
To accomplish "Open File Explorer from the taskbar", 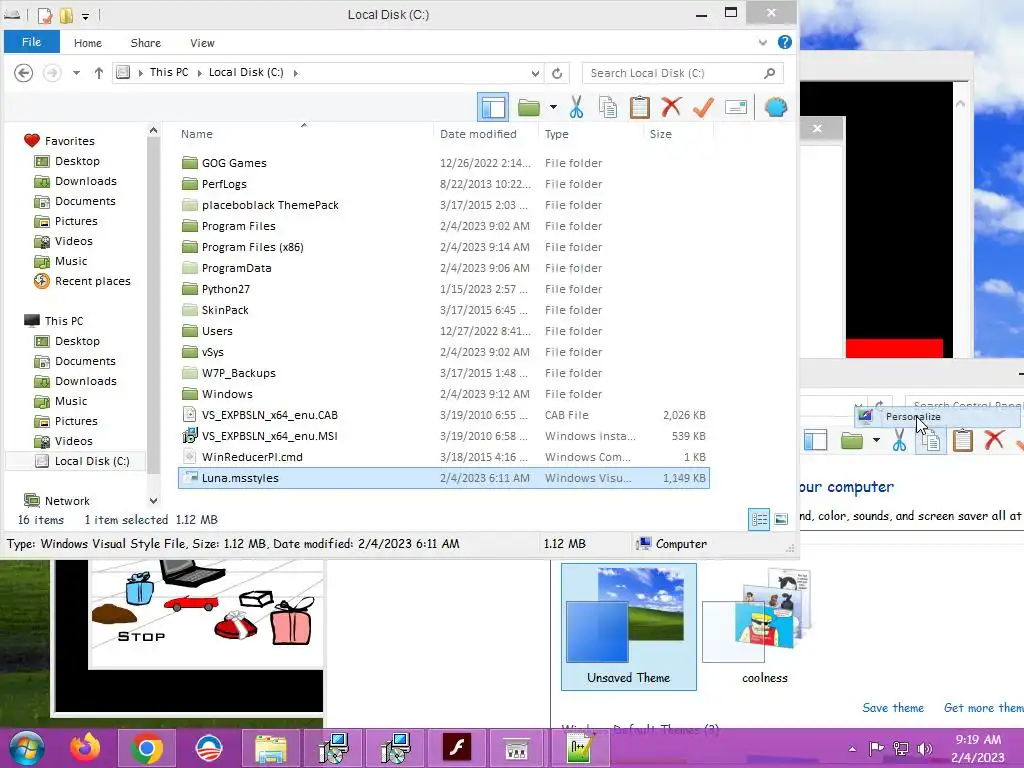I will (270, 748).
